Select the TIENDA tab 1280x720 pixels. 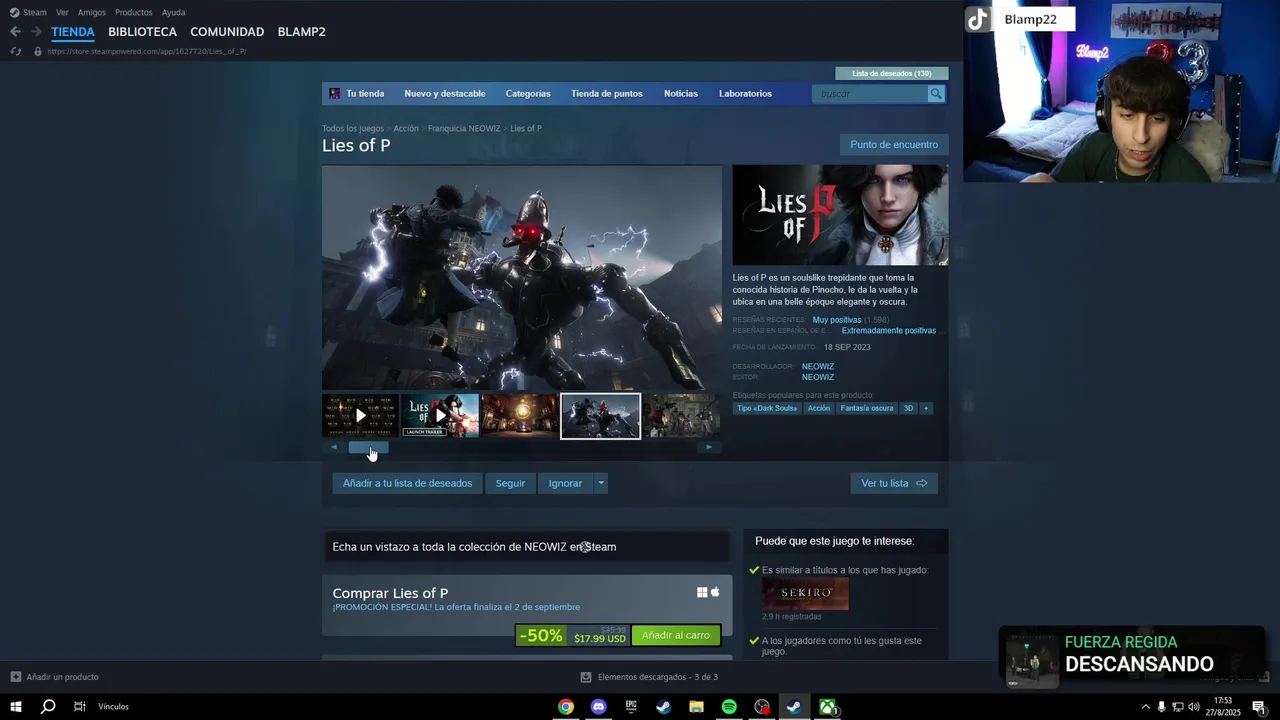[x=73, y=32]
